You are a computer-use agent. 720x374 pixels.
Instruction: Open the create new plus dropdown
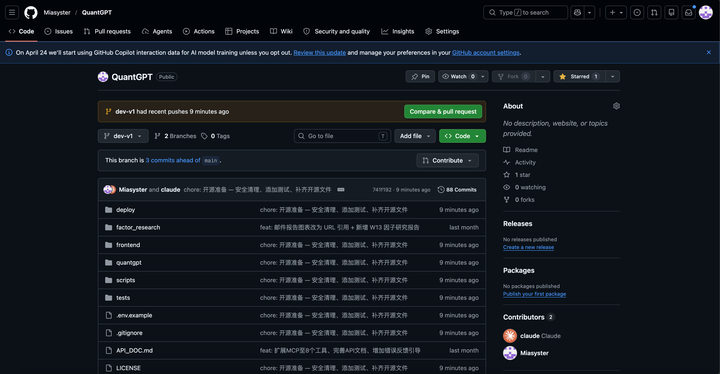[616, 12]
